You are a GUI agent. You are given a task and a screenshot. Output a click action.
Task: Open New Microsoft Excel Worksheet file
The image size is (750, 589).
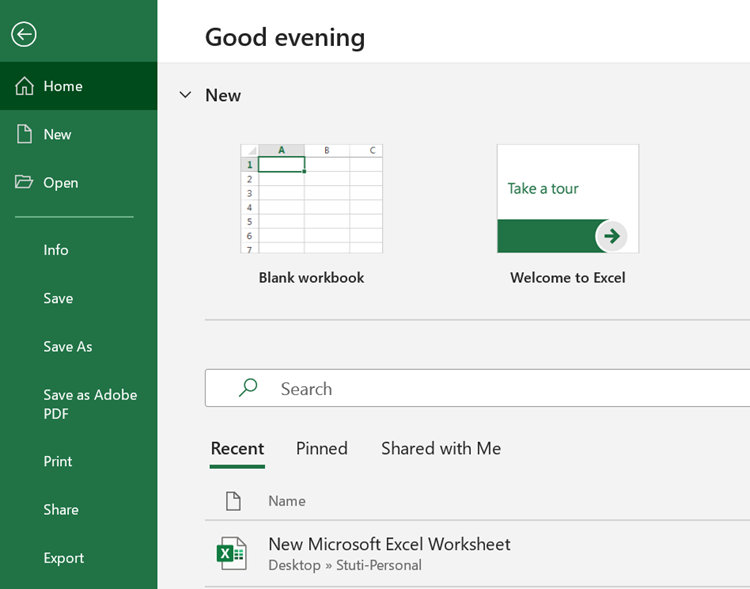[389, 544]
